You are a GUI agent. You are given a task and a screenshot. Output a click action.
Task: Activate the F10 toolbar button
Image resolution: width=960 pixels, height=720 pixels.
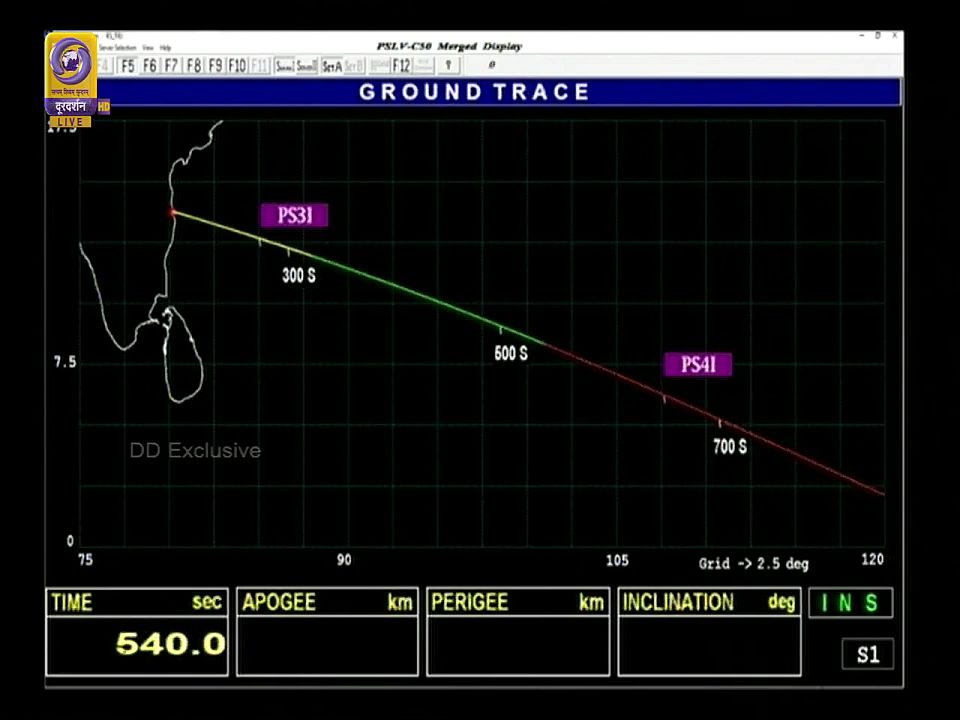(237, 66)
